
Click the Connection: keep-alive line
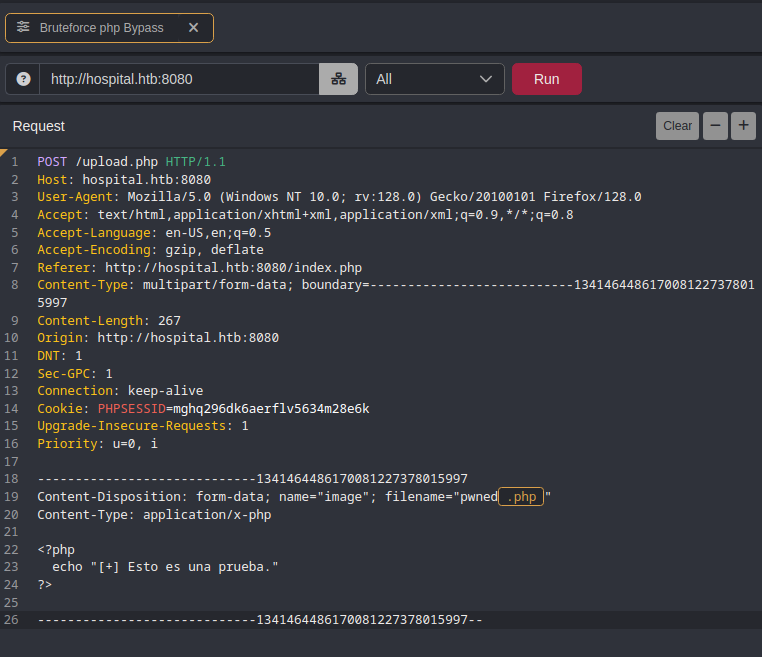pyautogui.click(x=120, y=391)
